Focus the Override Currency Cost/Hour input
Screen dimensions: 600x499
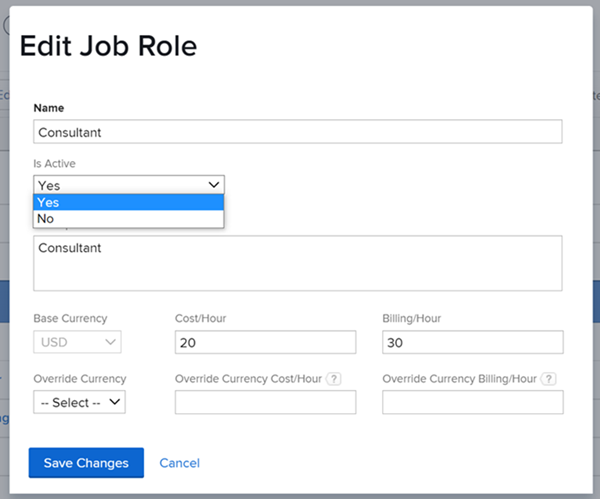tap(265, 402)
